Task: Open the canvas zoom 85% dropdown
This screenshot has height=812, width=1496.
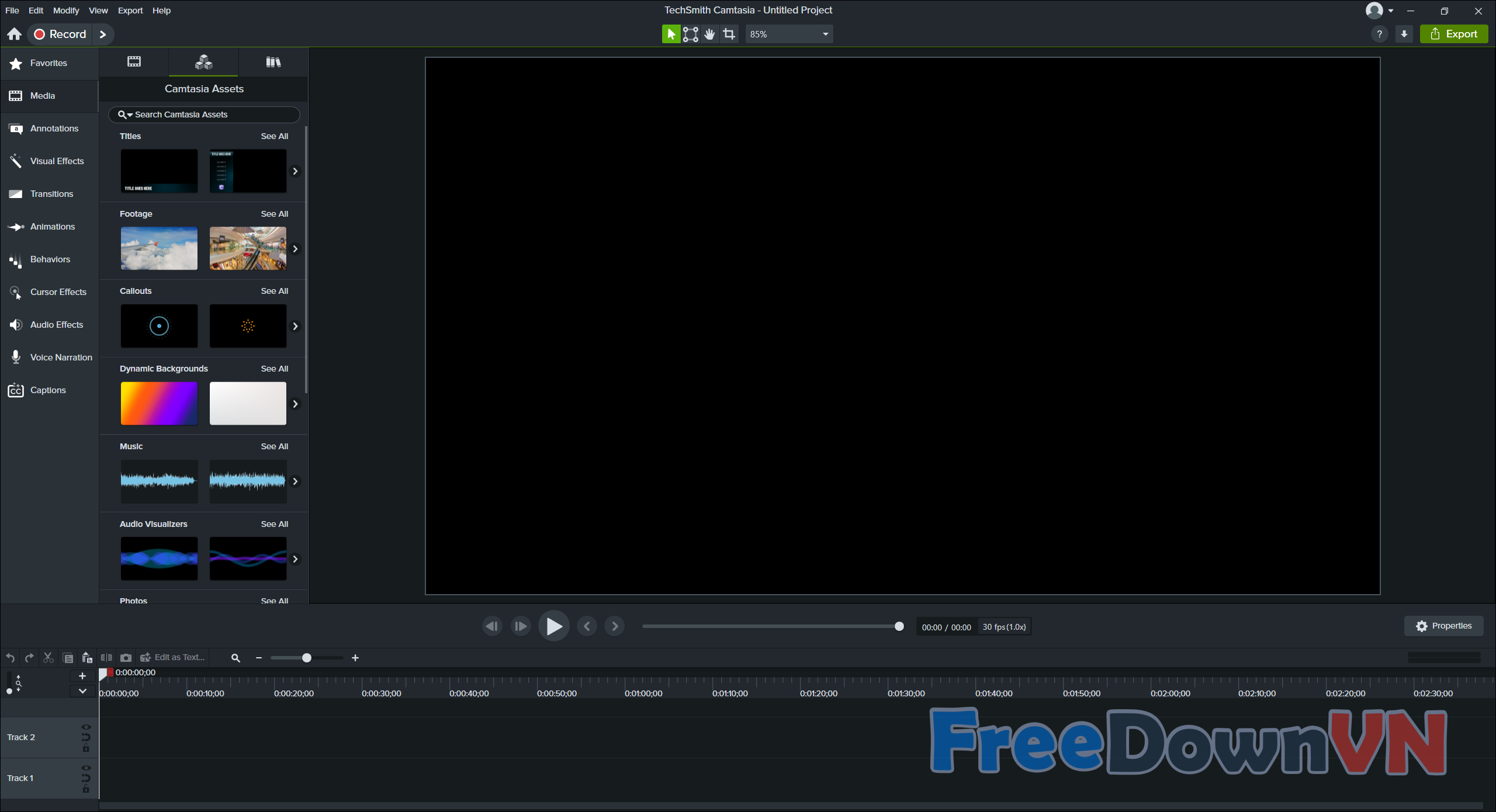Action: 789,34
